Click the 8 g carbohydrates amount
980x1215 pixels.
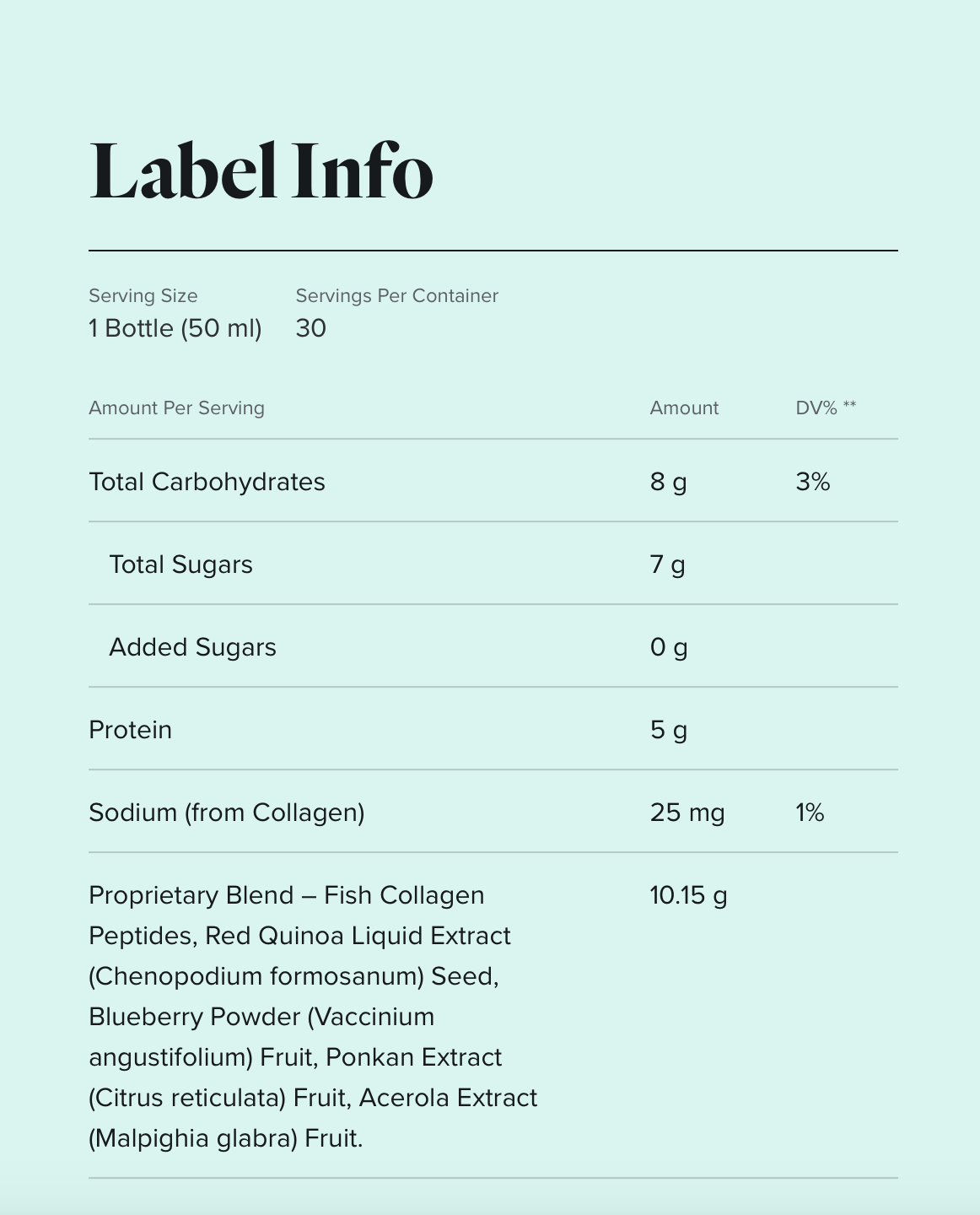669,482
